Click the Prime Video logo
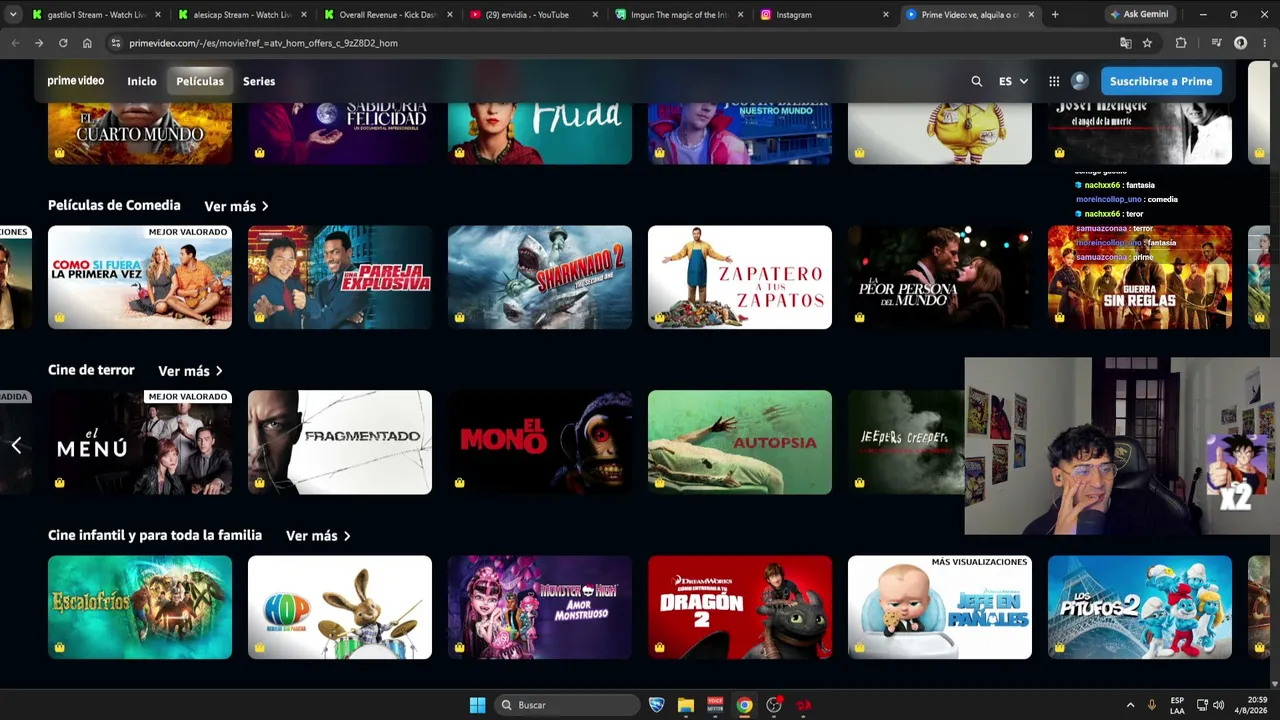The height and width of the screenshot is (720, 1280). (x=76, y=81)
